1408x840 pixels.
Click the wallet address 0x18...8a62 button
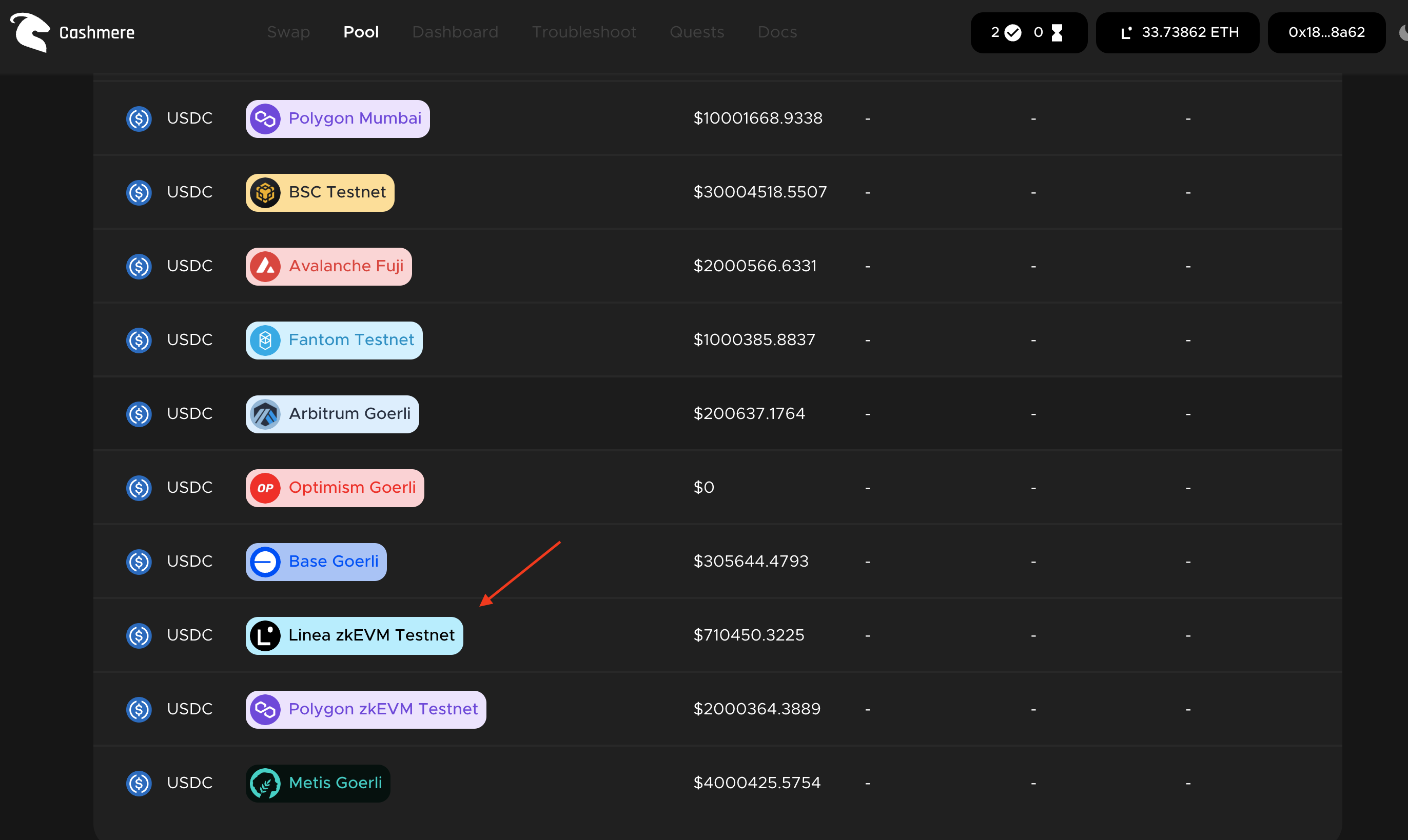(x=1326, y=32)
